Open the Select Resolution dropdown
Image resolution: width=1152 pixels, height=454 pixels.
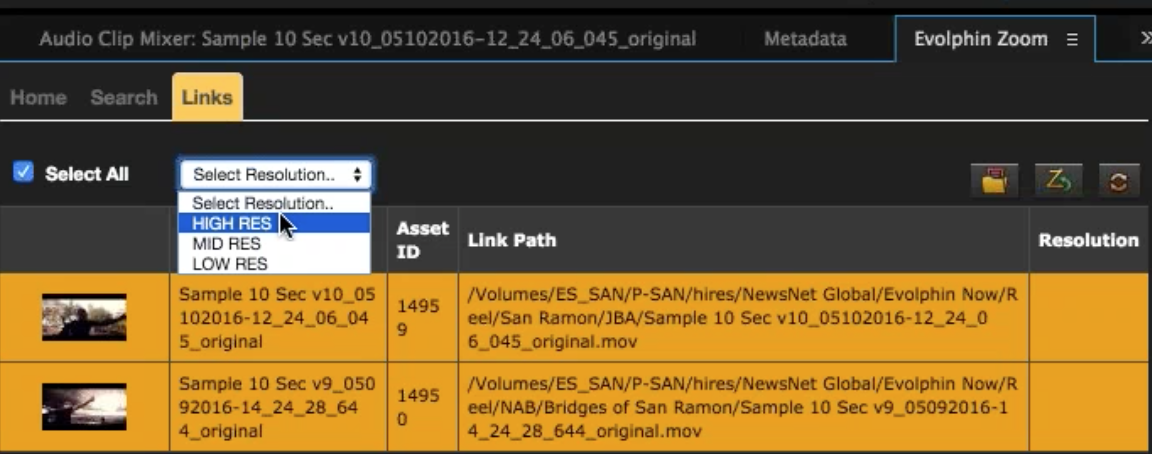pos(276,174)
